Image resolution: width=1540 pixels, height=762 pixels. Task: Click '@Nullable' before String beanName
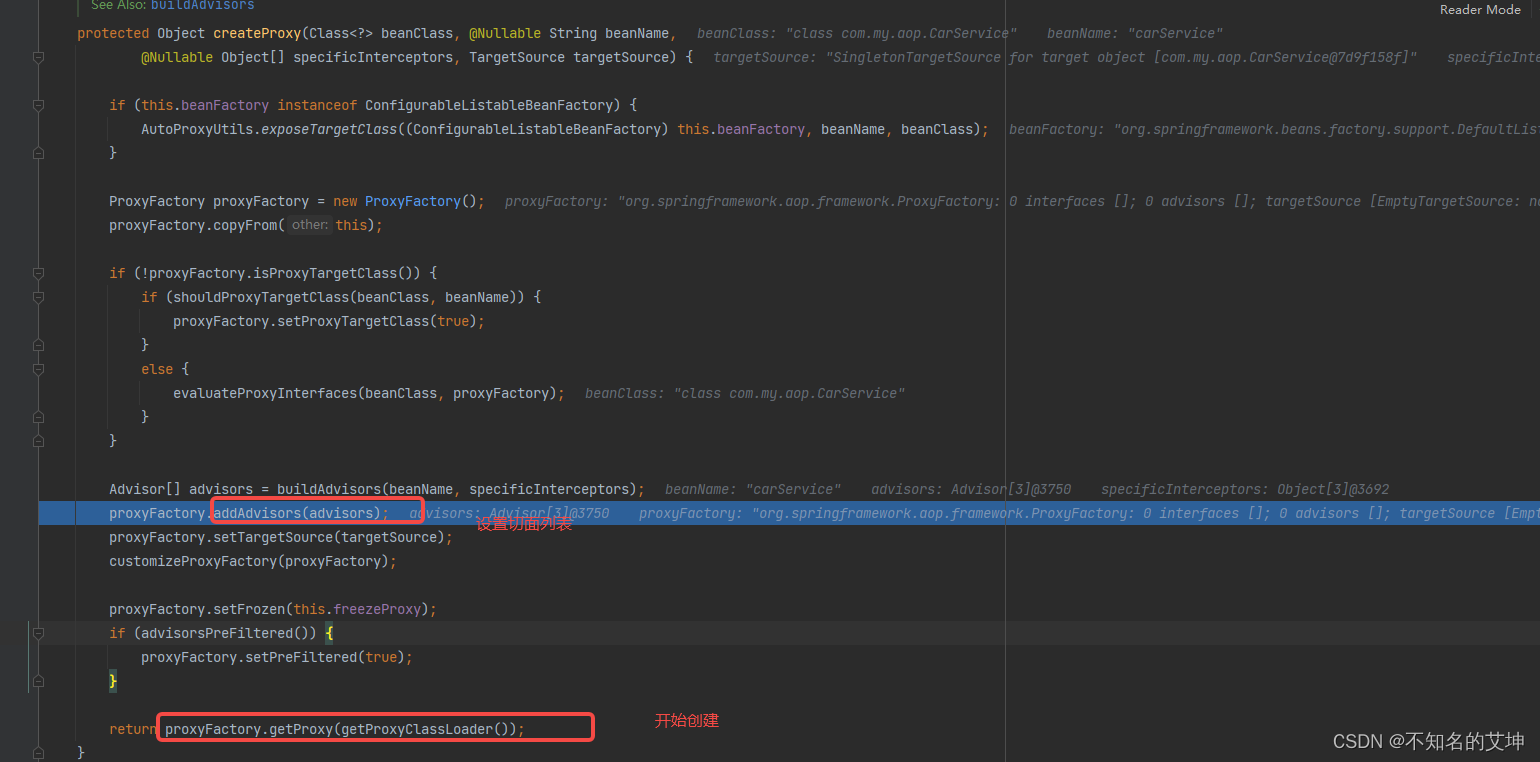tap(505, 33)
